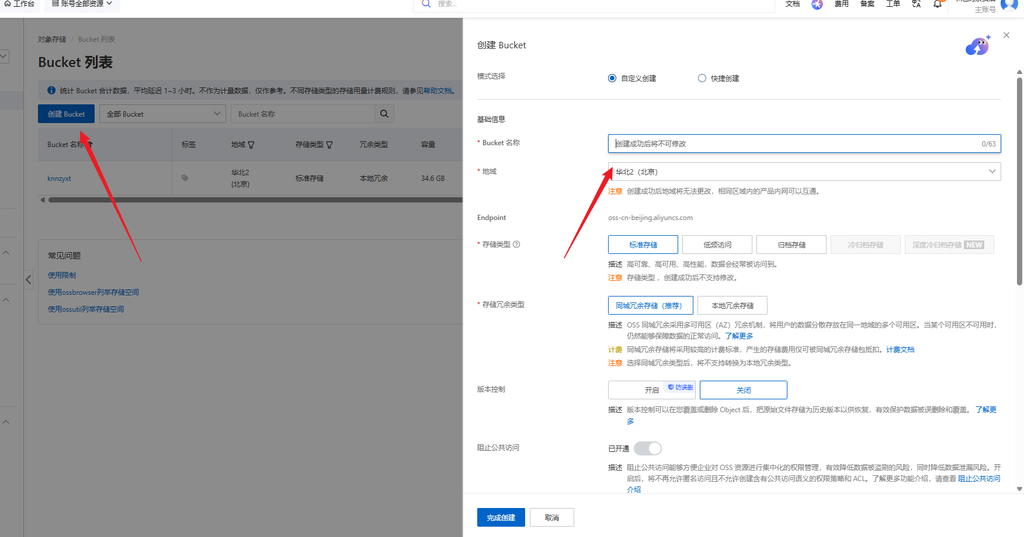Open the 阻止公共访问介绍 link
The height and width of the screenshot is (537, 1024).
coord(978,478)
